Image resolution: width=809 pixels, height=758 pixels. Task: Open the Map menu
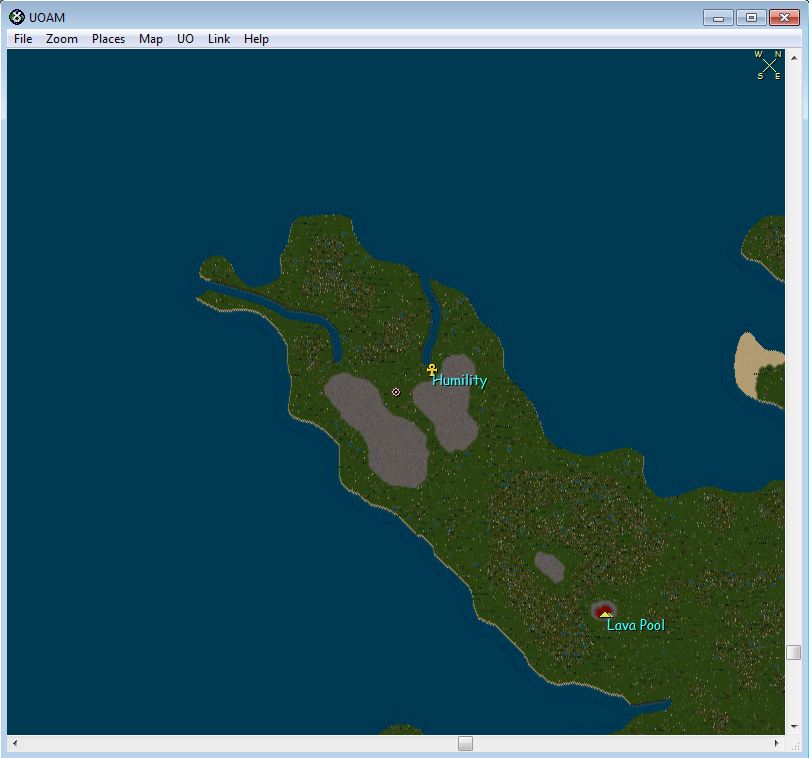pos(151,39)
